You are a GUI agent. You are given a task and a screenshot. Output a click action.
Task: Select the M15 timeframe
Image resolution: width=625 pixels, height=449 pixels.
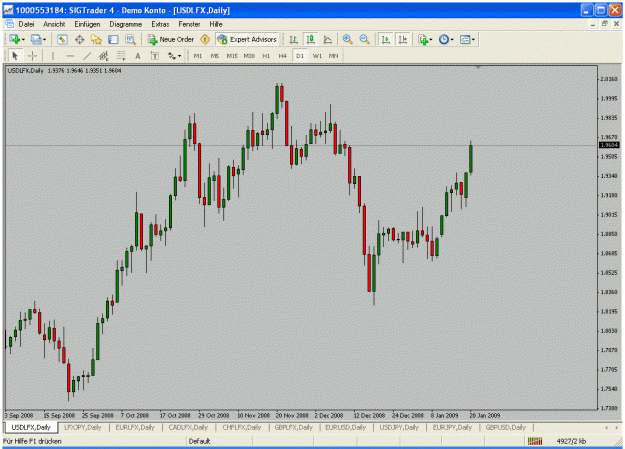[x=232, y=56]
